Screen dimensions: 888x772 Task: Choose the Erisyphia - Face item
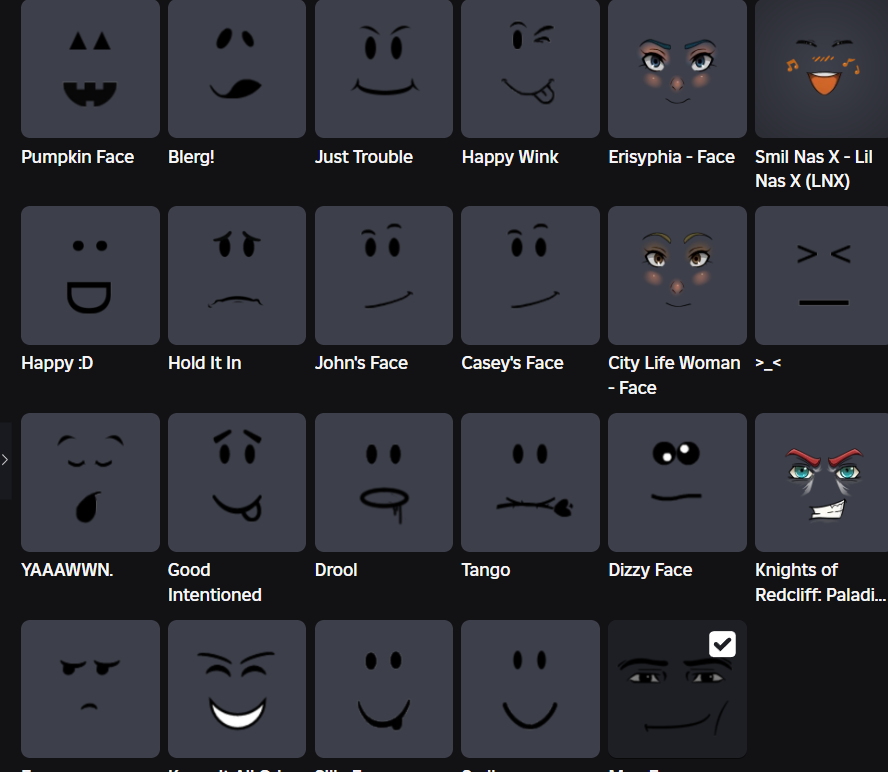(676, 68)
